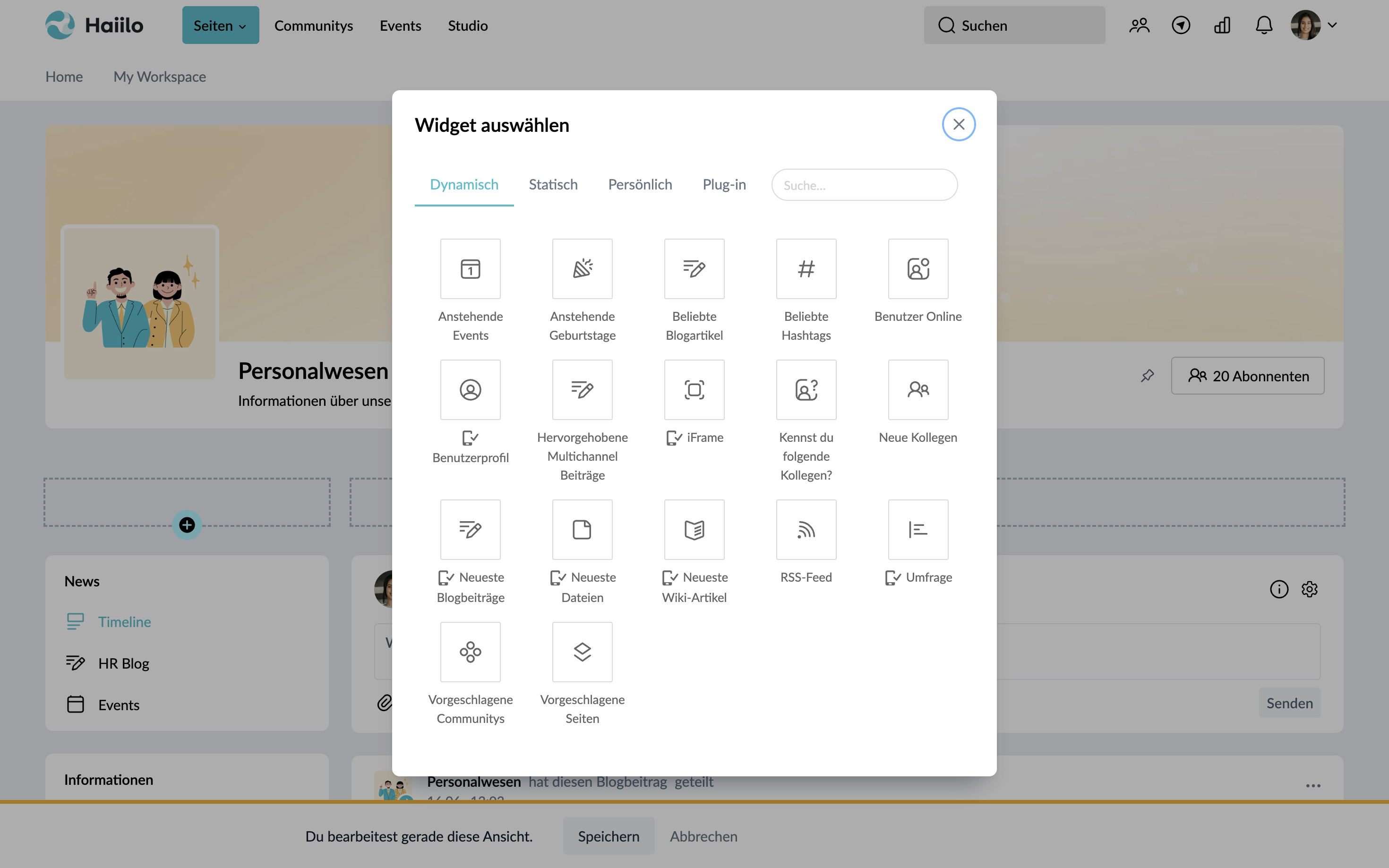Open the timeline info icon
1389x868 pixels.
click(x=1279, y=589)
